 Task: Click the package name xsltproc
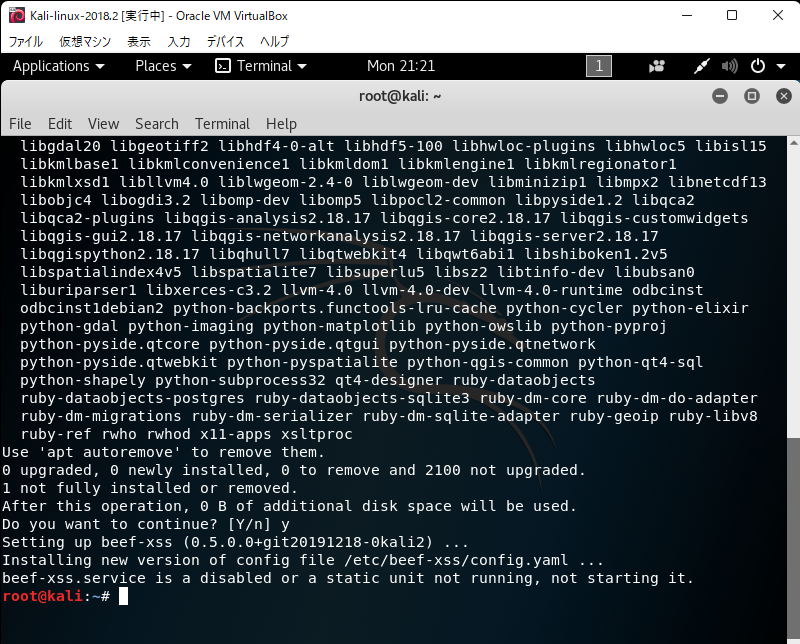tap(317, 434)
